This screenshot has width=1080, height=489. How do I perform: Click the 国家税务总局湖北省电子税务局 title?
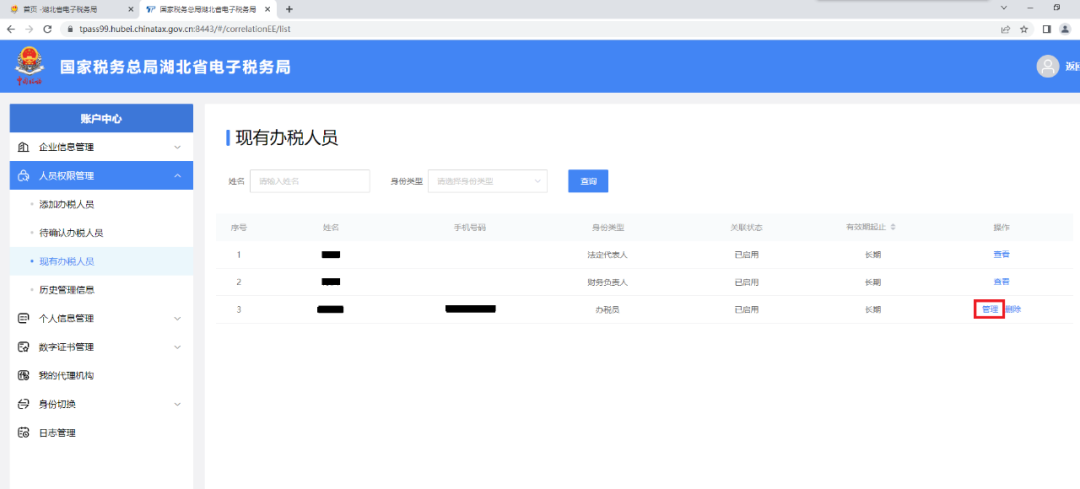click(175, 67)
